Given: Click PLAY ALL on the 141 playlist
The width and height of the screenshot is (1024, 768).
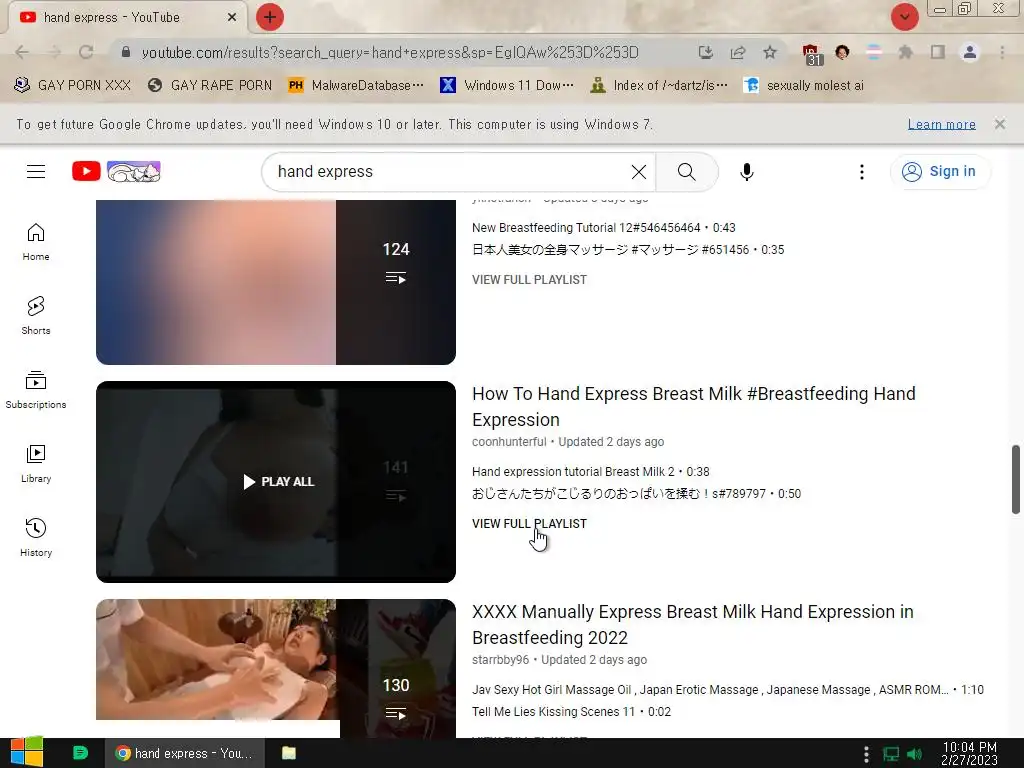Looking at the screenshot, I should click(x=279, y=481).
